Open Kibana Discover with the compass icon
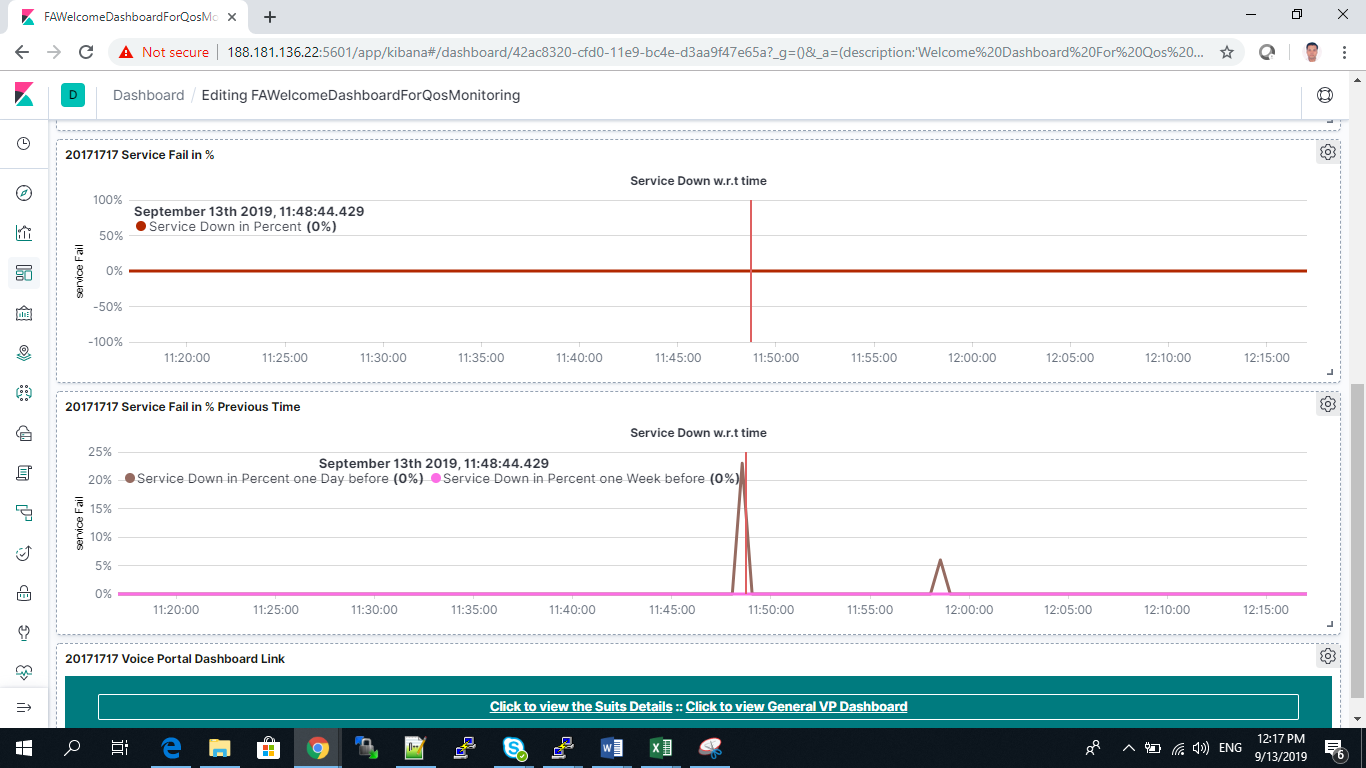 pos(23,192)
